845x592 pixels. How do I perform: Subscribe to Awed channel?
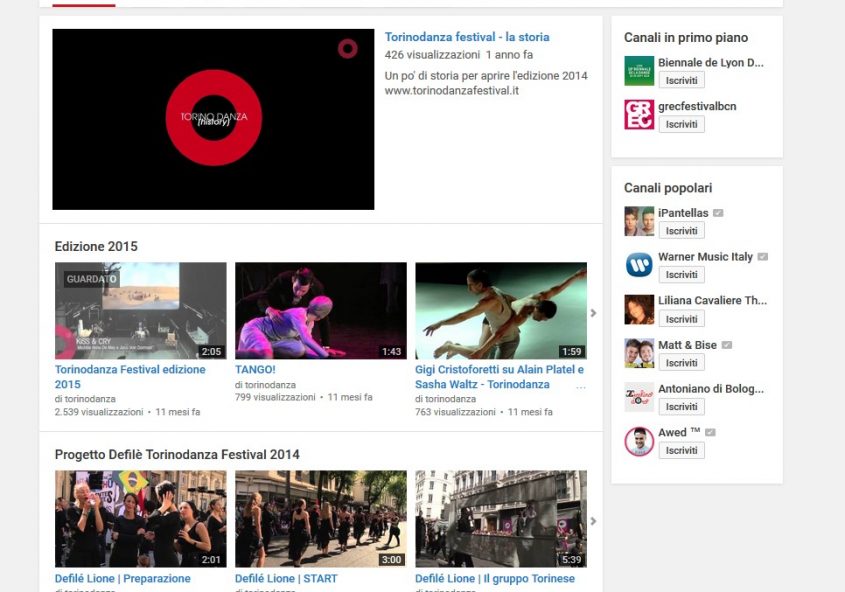[x=681, y=450]
